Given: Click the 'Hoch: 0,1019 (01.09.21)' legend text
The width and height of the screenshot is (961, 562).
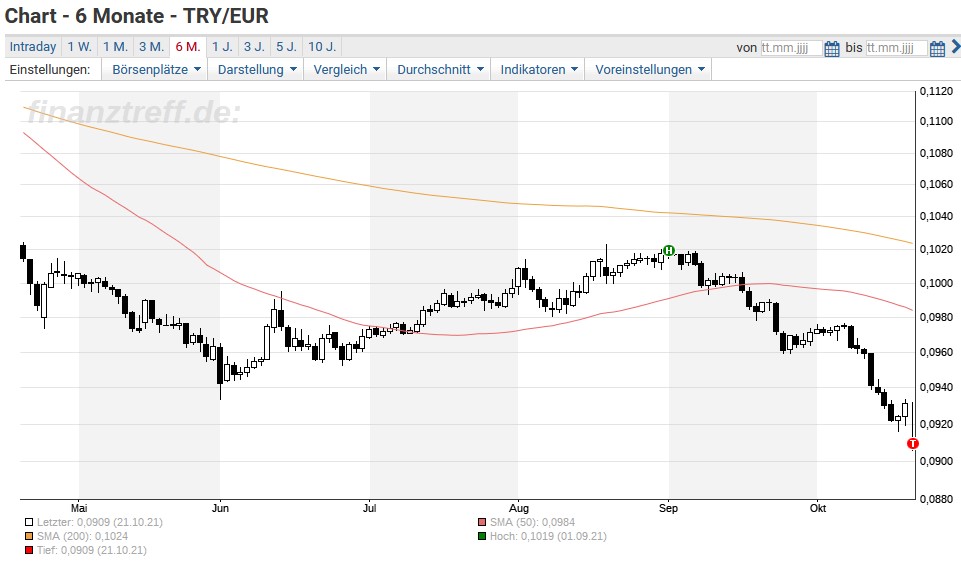Looking at the screenshot, I should [548, 537].
